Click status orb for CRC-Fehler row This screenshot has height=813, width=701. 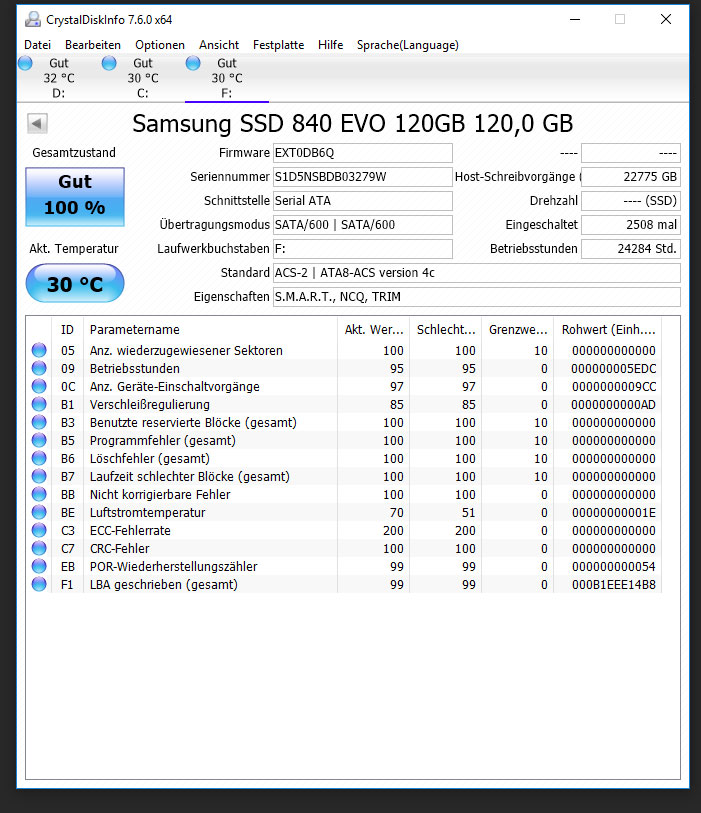39,548
